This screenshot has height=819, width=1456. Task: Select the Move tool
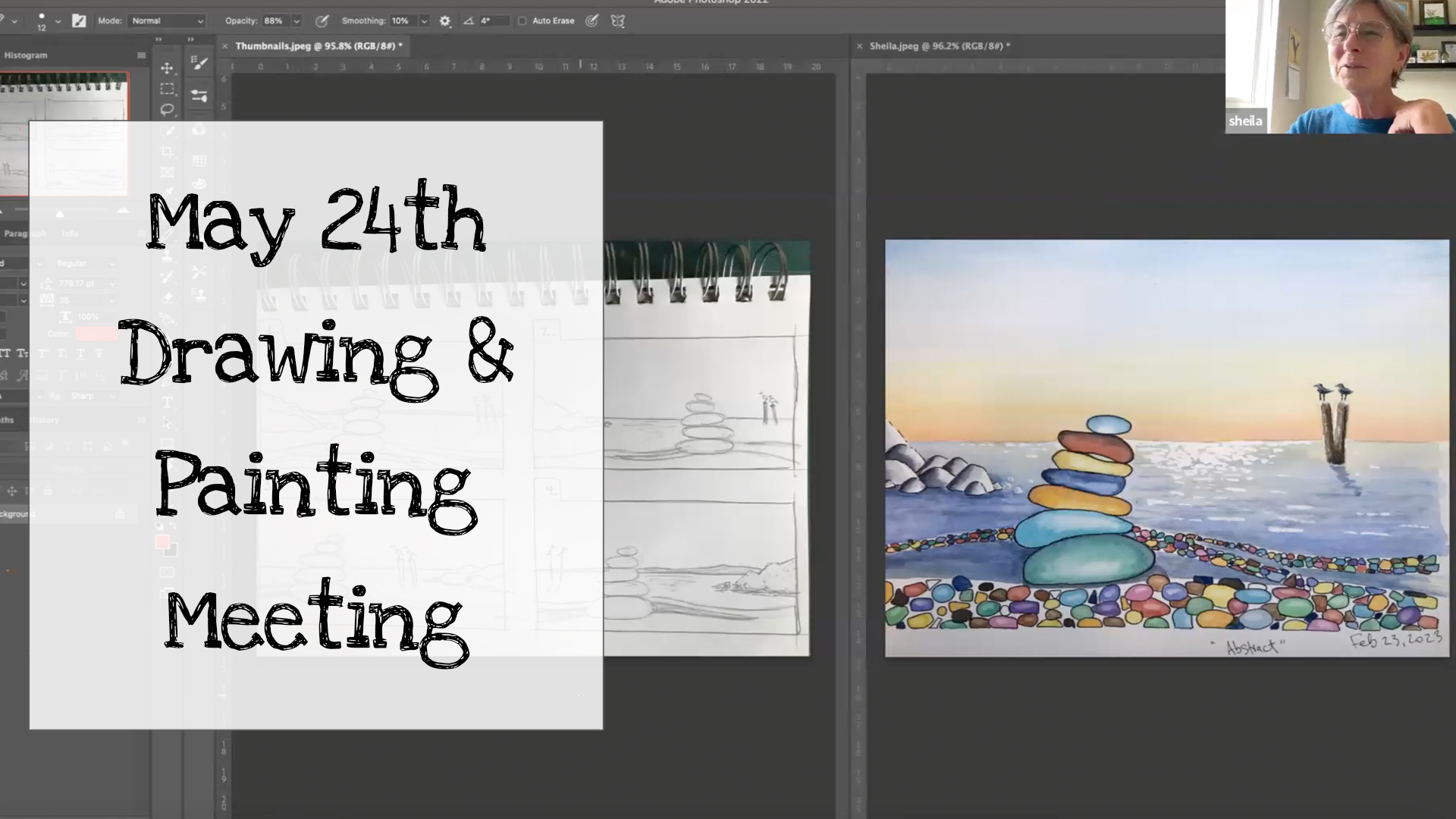pyautogui.click(x=167, y=68)
